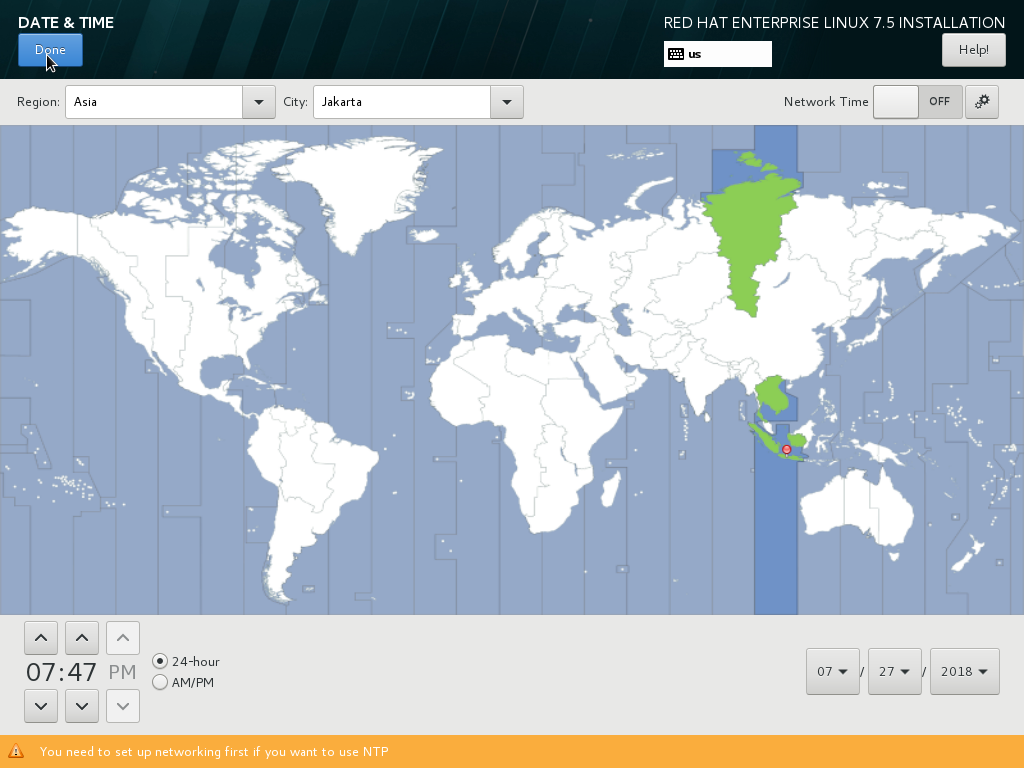1024x768 pixels.
Task: Click the red Jakarta location pin
Action: point(787,449)
